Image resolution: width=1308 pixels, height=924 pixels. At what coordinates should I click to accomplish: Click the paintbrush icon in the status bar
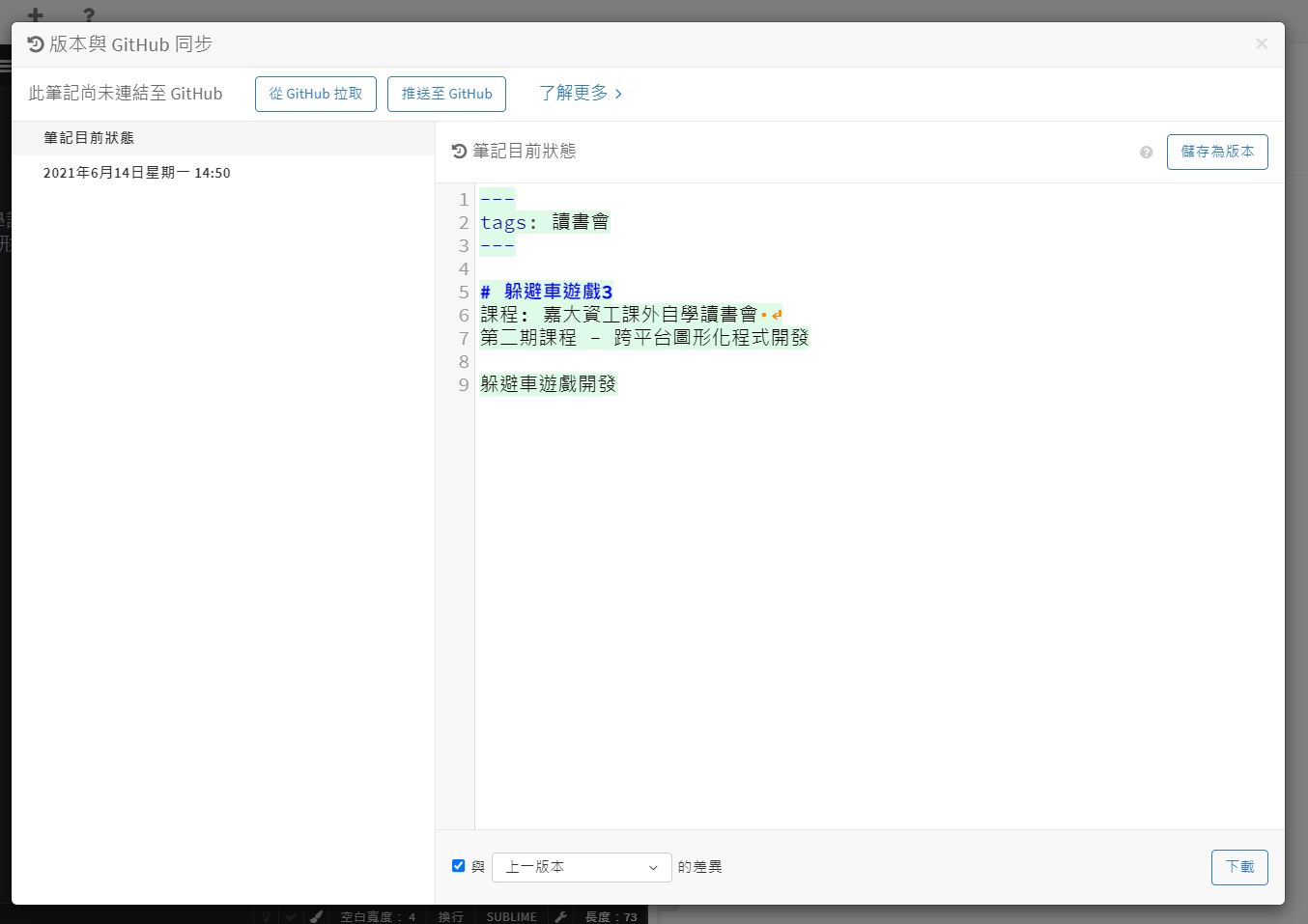click(x=316, y=916)
